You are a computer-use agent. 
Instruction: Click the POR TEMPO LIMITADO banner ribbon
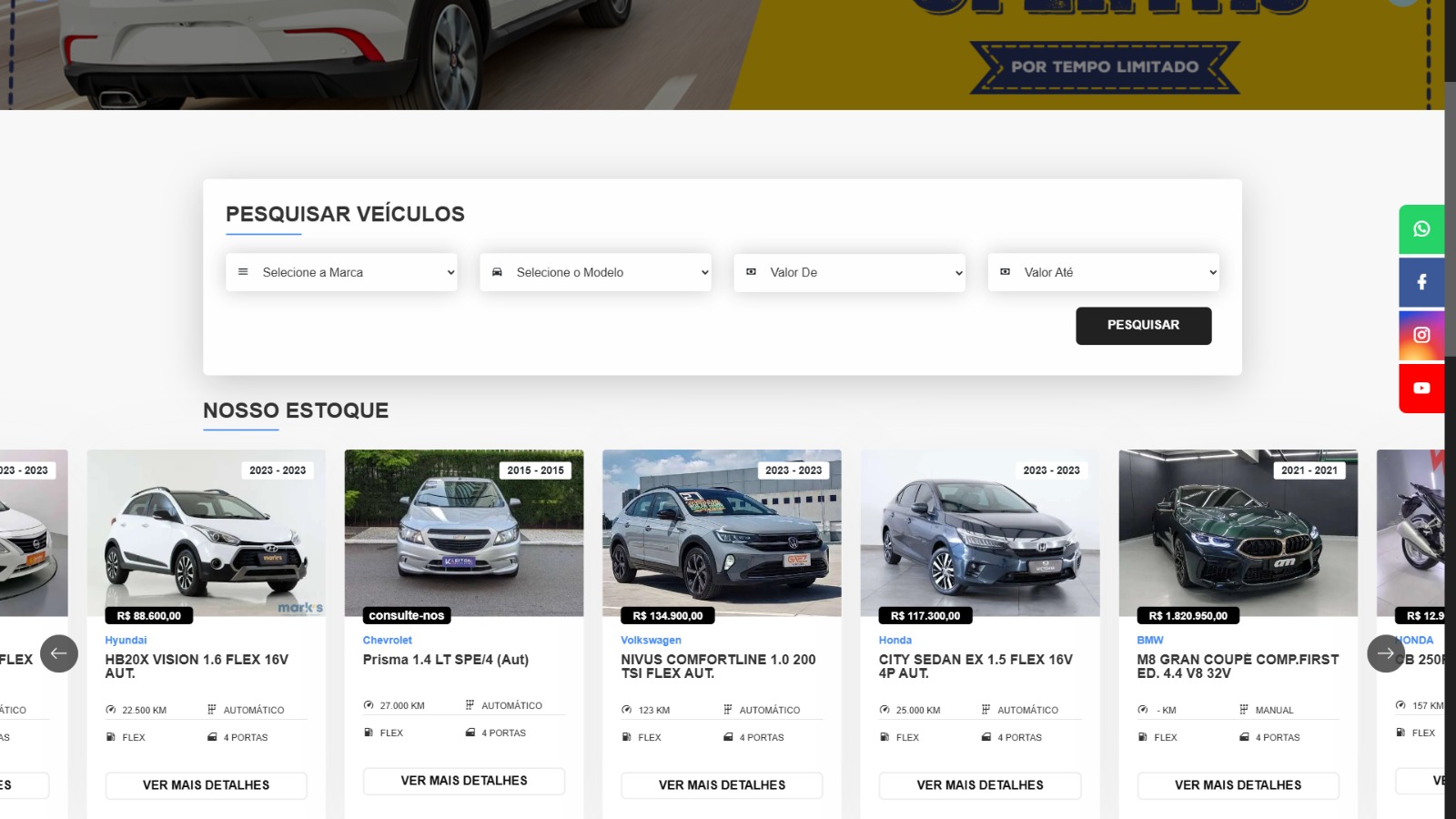coord(1105,67)
